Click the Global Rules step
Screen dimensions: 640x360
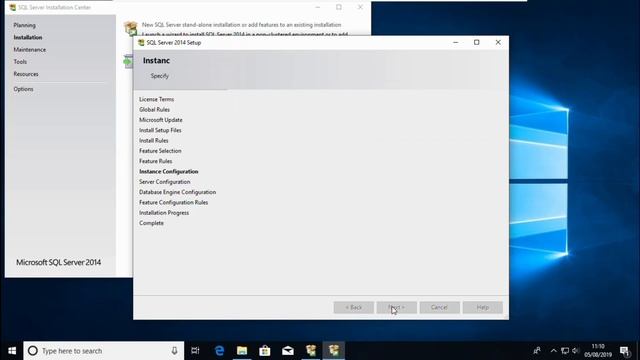(x=154, y=109)
